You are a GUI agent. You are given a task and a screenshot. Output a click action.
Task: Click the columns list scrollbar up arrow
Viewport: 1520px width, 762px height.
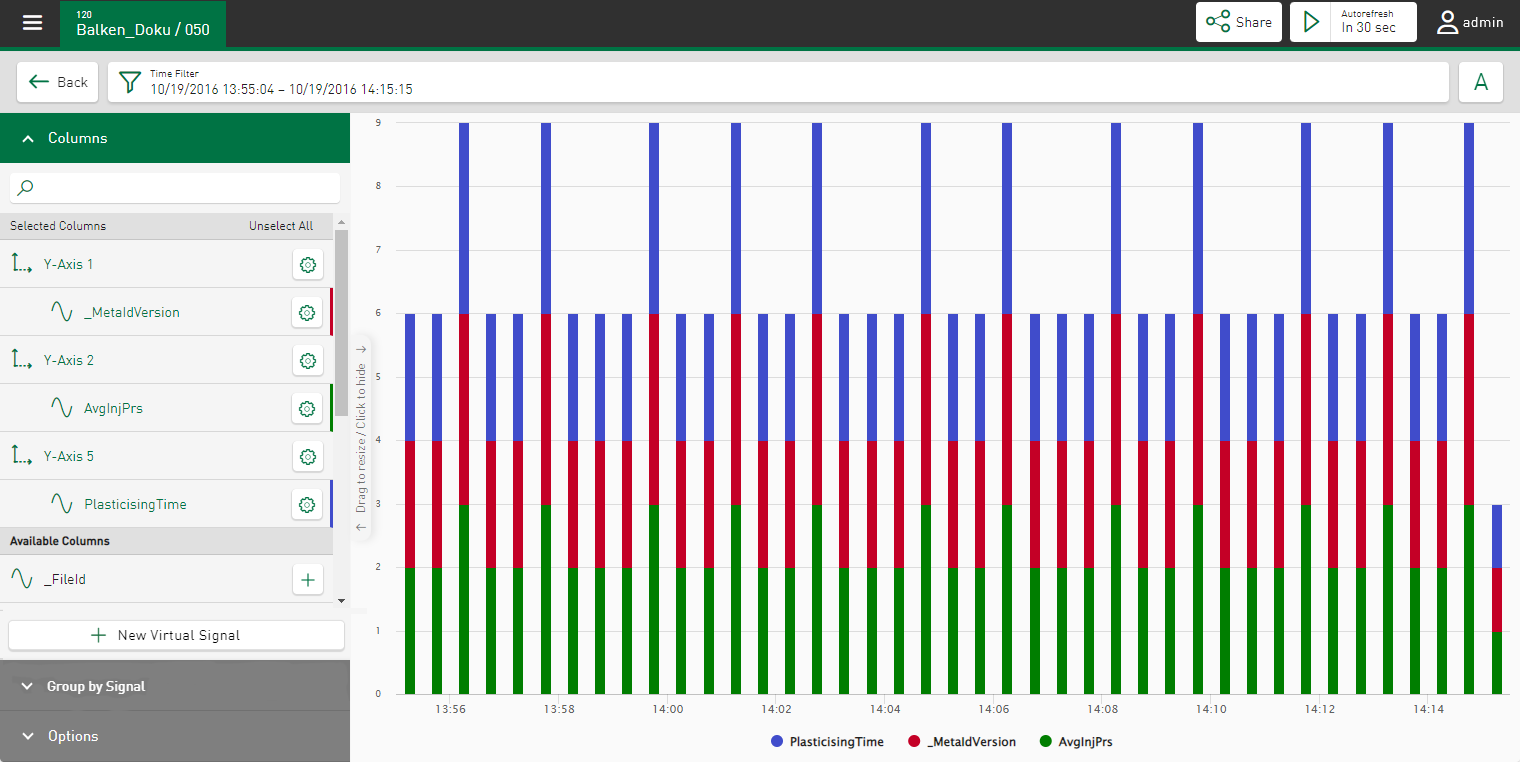pyautogui.click(x=341, y=222)
